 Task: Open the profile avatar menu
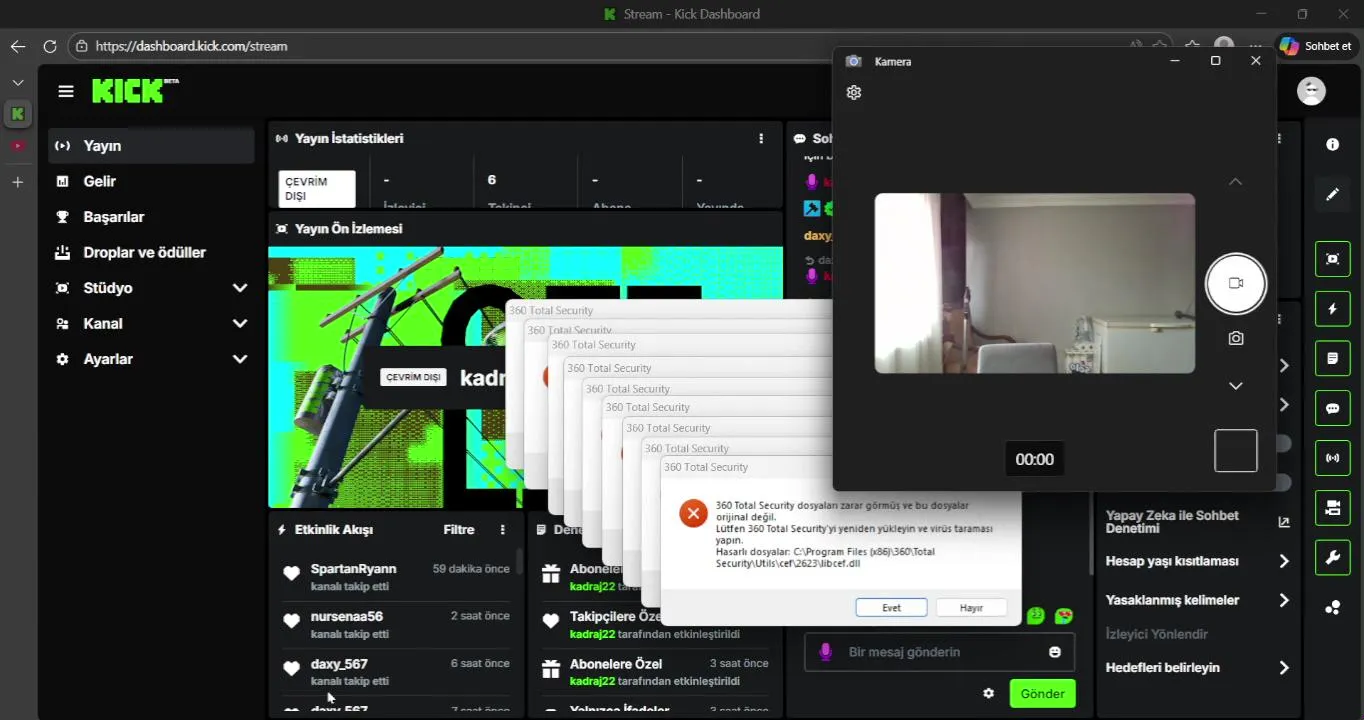[x=1311, y=91]
